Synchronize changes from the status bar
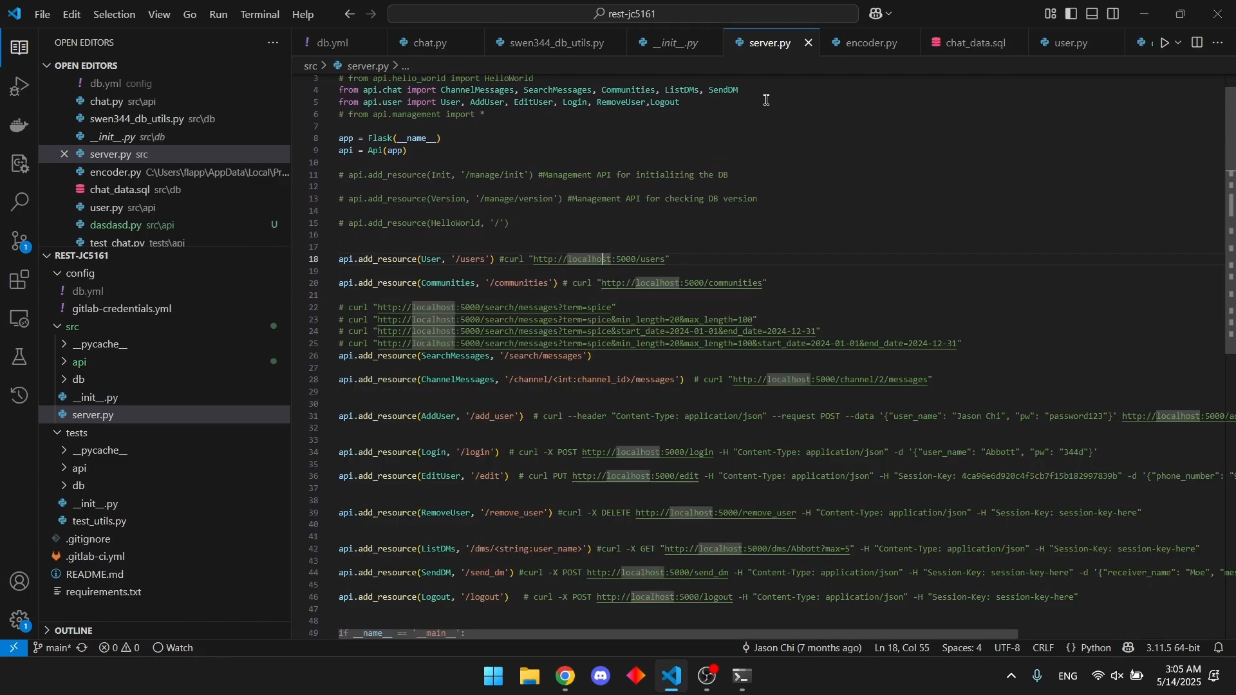Image resolution: width=1236 pixels, height=695 pixels. (81, 648)
